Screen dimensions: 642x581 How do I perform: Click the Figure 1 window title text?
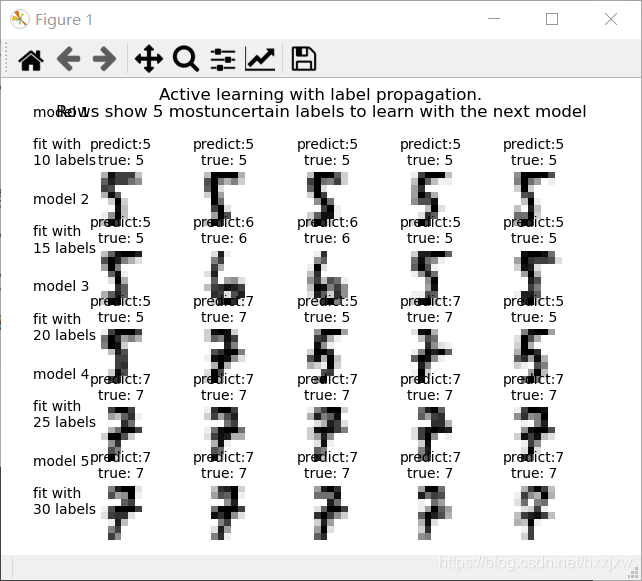[64, 20]
